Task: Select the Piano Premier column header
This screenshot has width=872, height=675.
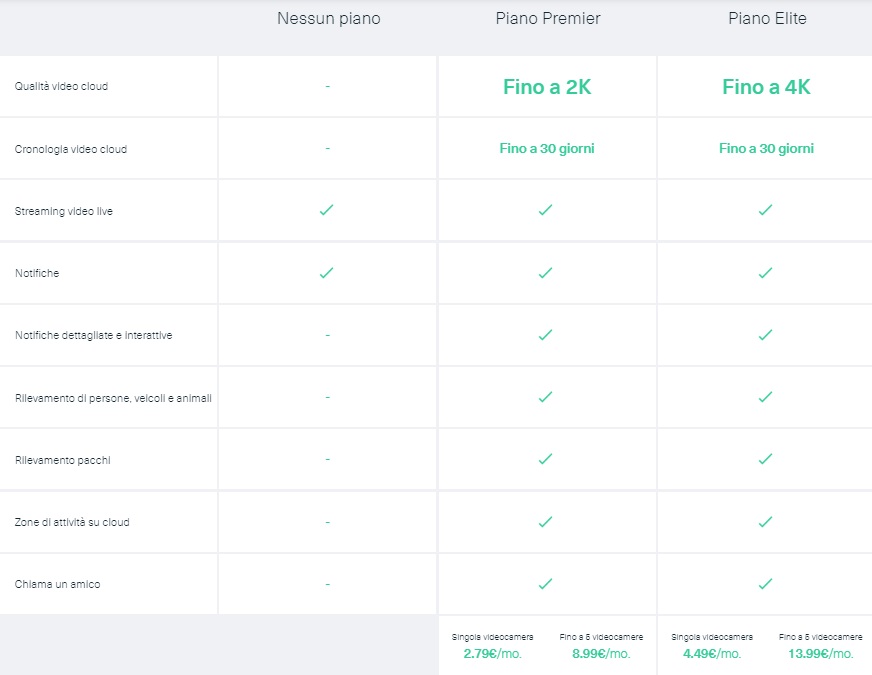Action: click(548, 18)
